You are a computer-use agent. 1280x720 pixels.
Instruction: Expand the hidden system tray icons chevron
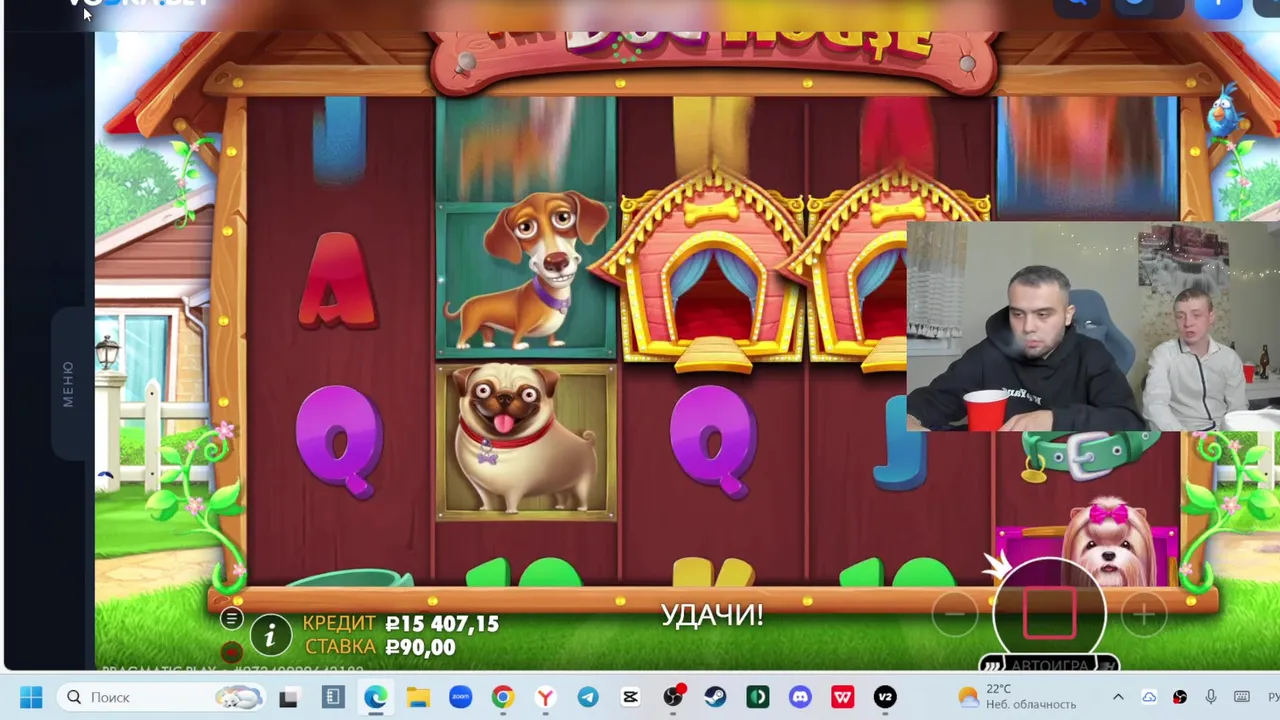pos(1118,697)
